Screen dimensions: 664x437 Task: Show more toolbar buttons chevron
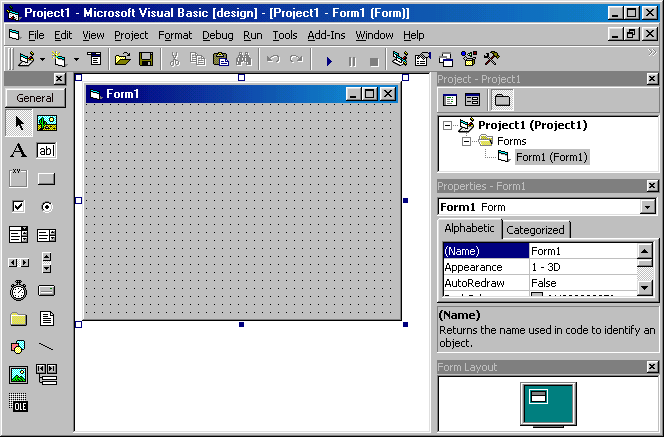click(x=652, y=53)
